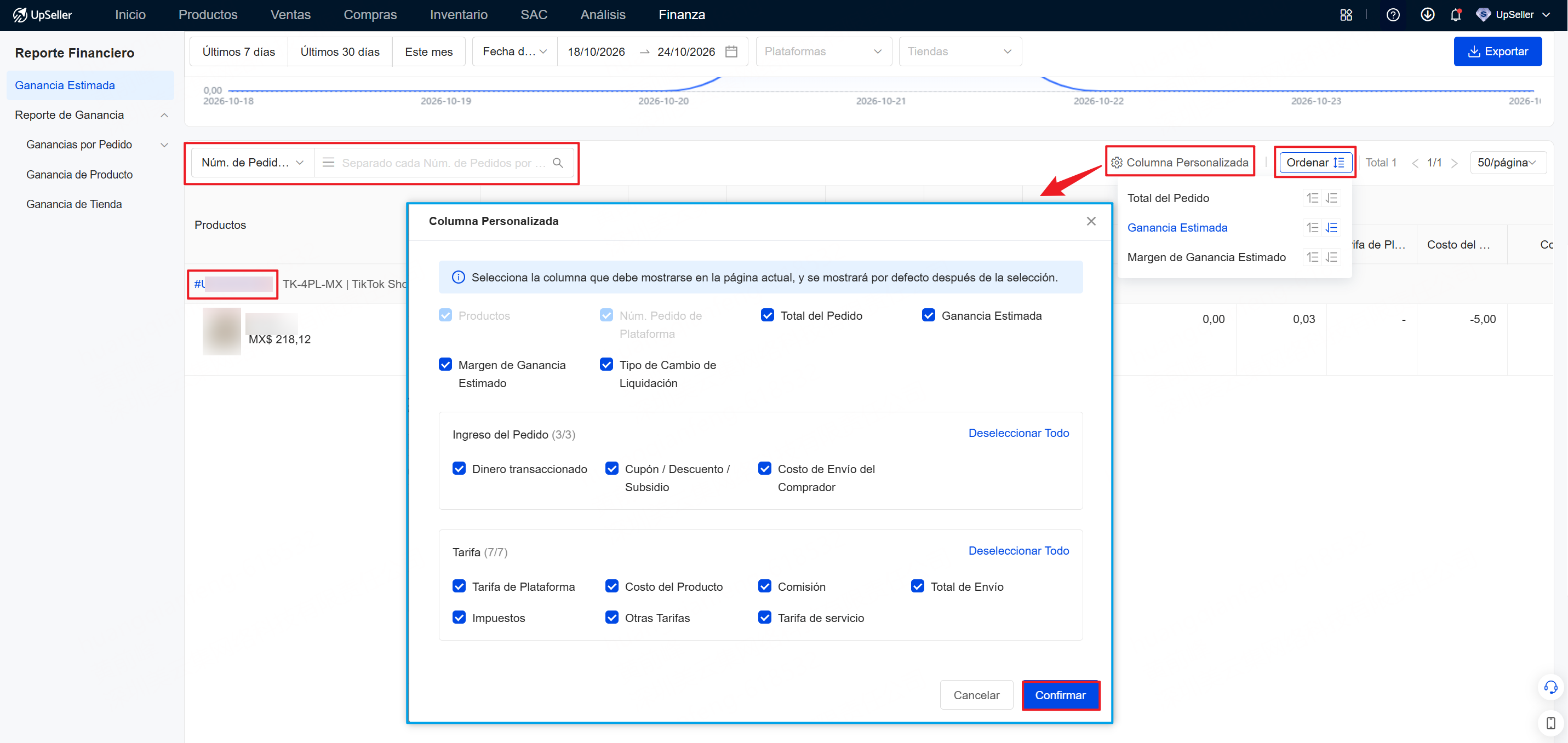Uncheck Tipo de Cambio de Liquidación
The width and height of the screenshot is (1568, 743).
pos(606,365)
